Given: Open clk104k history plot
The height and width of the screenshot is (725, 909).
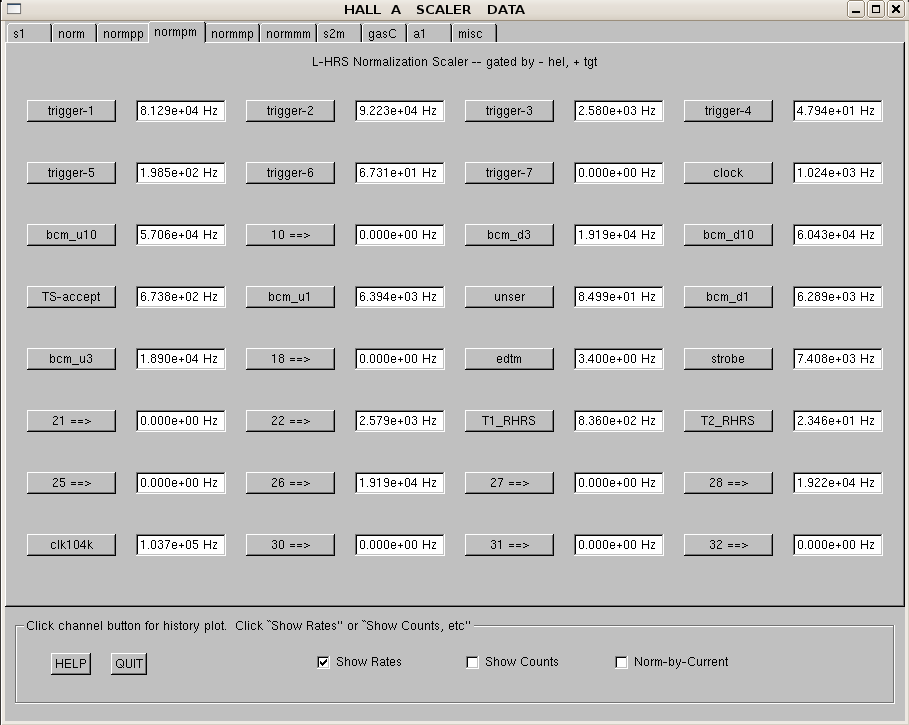Looking at the screenshot, I should (x=71, y=545).
